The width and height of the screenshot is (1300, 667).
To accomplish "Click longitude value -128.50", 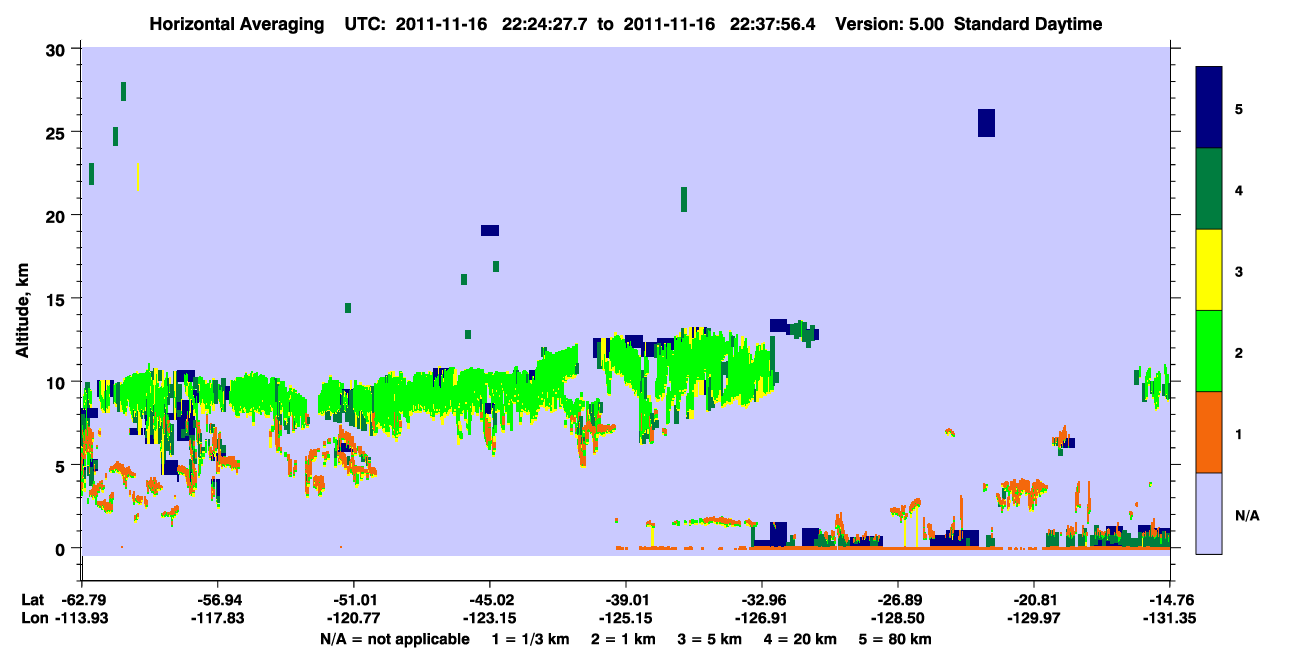I will point(898,619).
